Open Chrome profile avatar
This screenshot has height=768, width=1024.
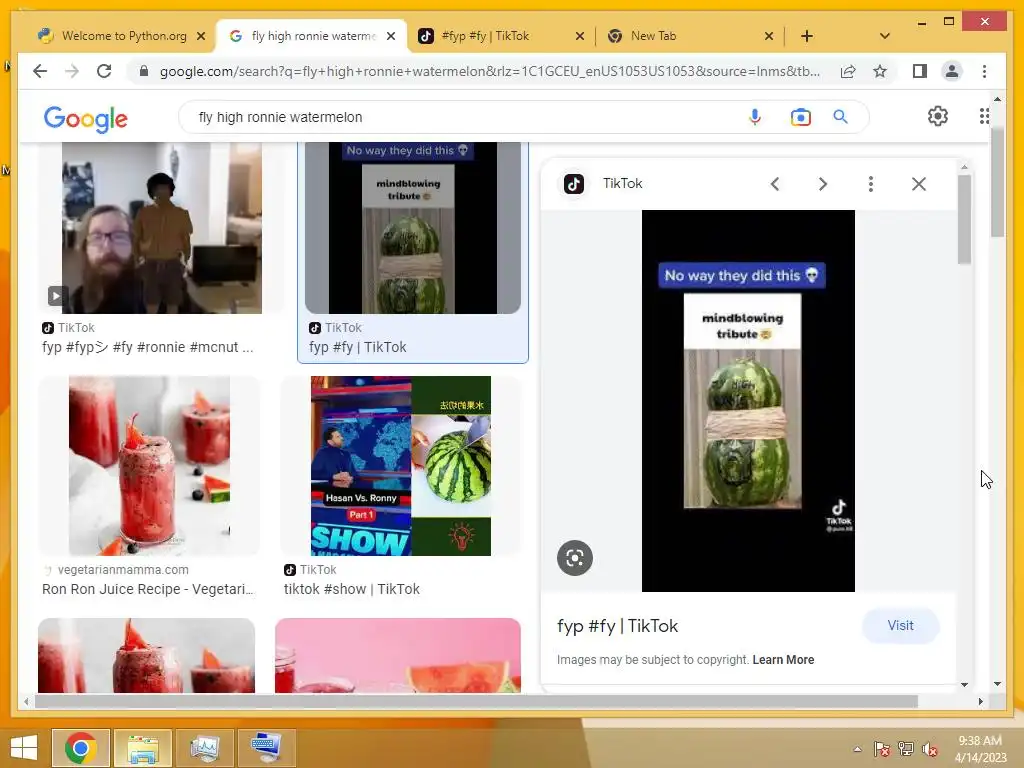pyautogui.click(x=952, y=71)
